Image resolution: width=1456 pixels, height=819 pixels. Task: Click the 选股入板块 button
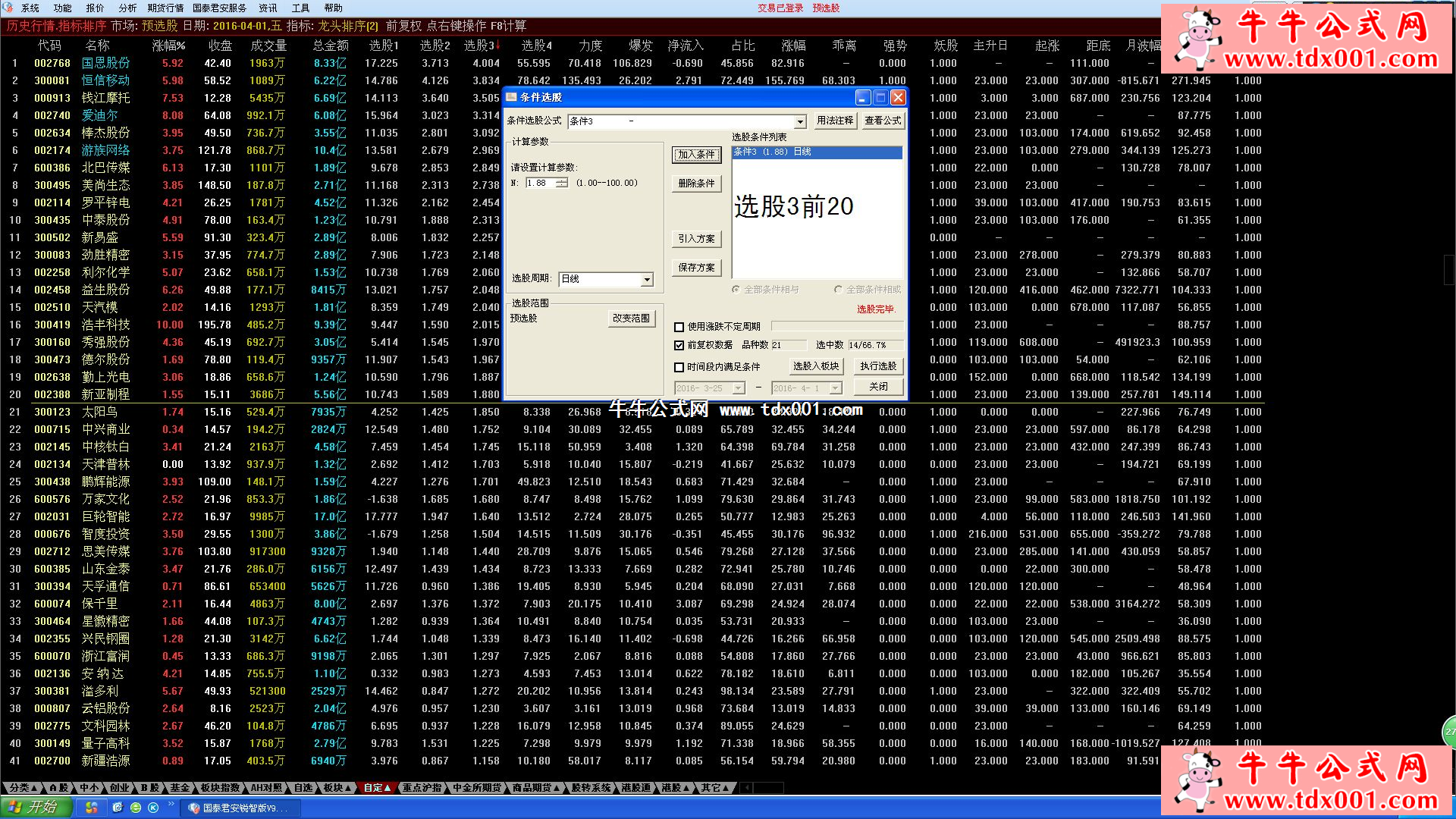point(816,366)
